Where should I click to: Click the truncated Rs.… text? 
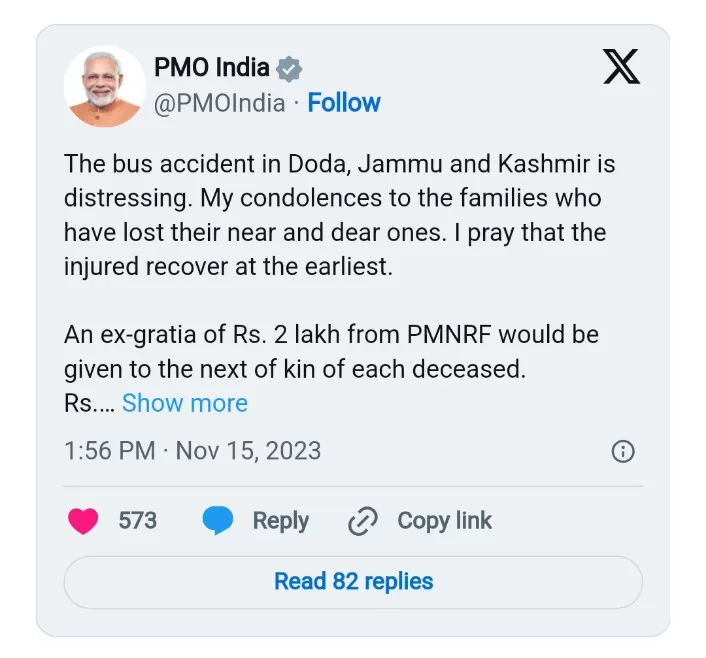point(89,403)
